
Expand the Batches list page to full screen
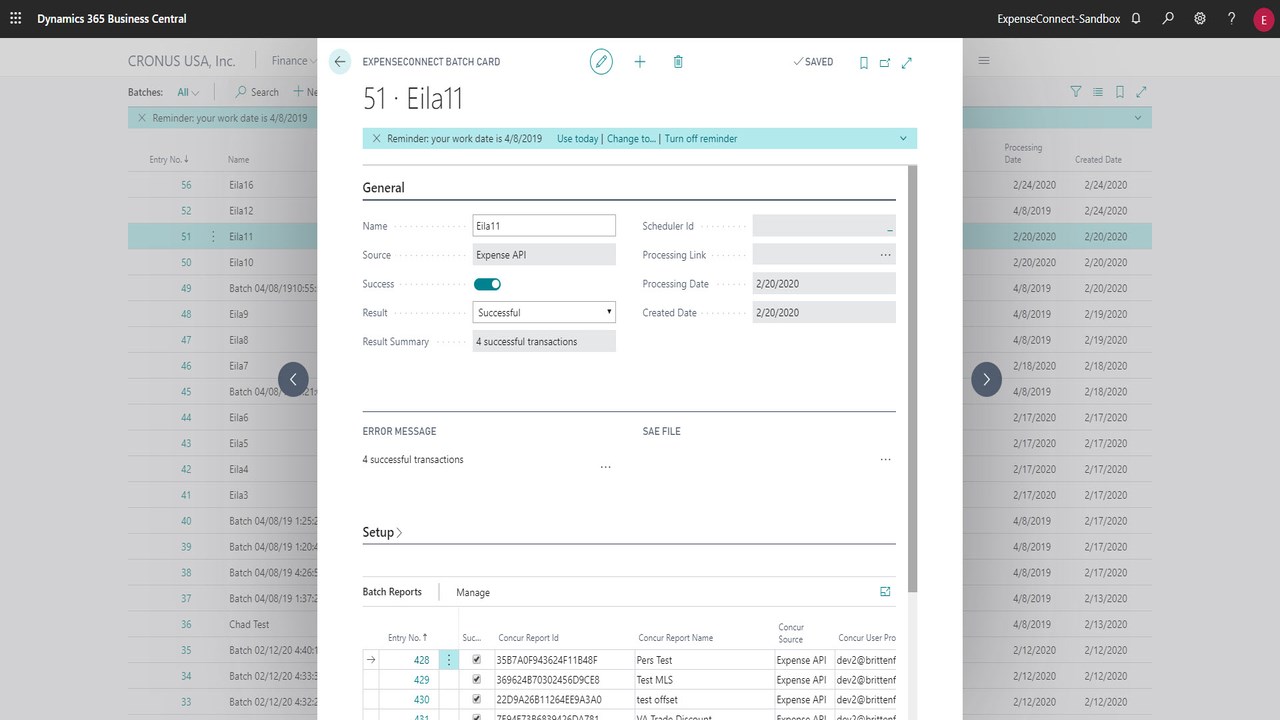[1141, 92]
